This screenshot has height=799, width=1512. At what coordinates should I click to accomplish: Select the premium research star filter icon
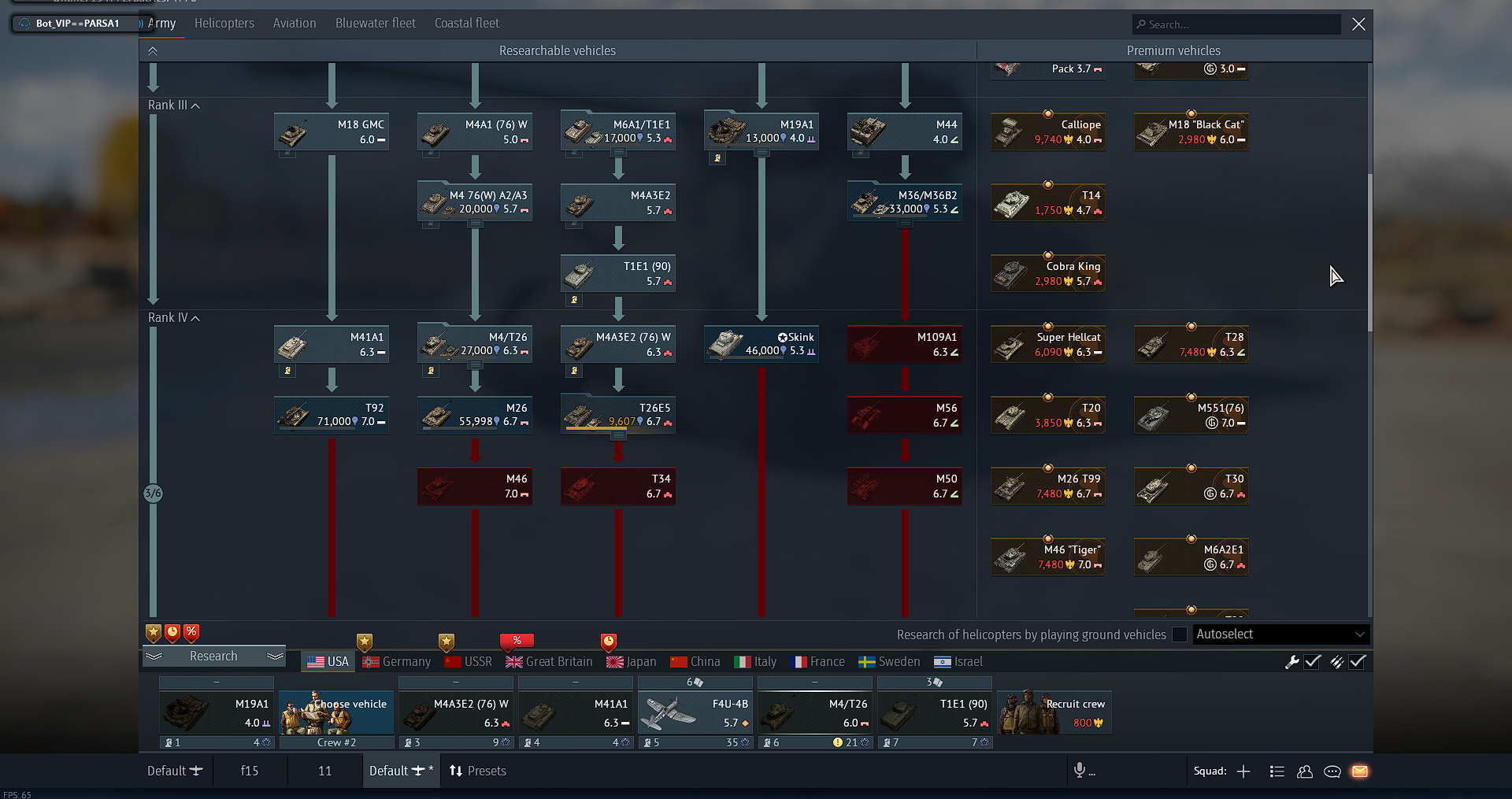(153, 632)
